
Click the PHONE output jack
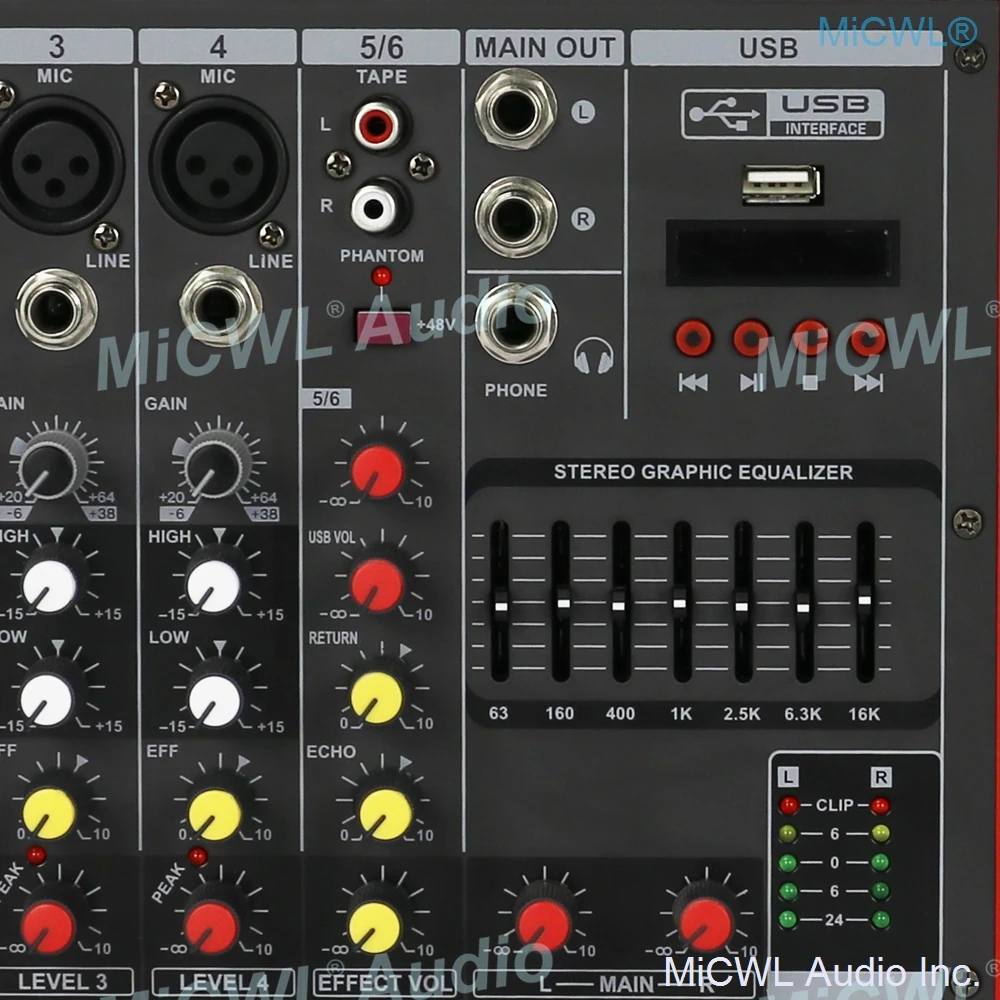pyautogui.click(x=516, y=324)
